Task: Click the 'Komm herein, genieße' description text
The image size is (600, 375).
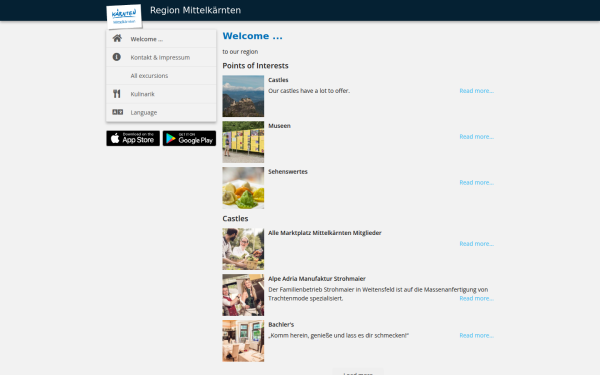Action: (x=338, y=336)
